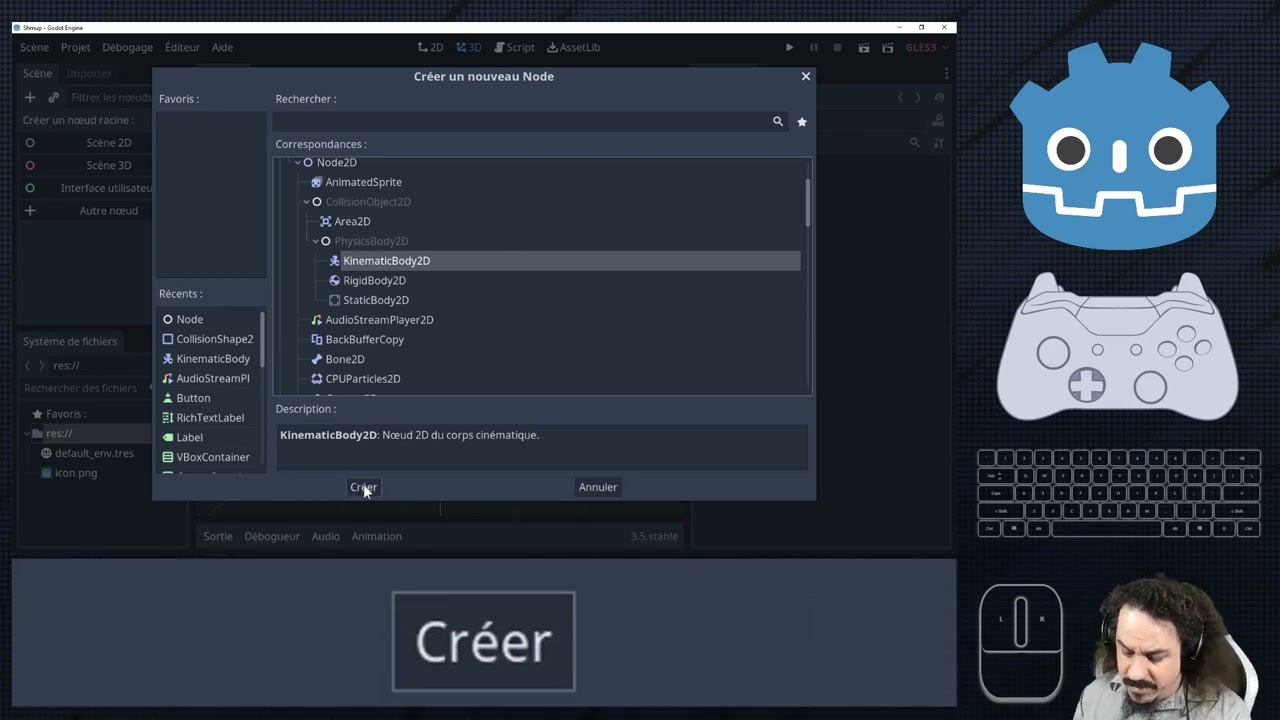The image size is (1280, 720).
Task: Collapse the PhysicsBody2D branch
Action: (x=316, y=241)
